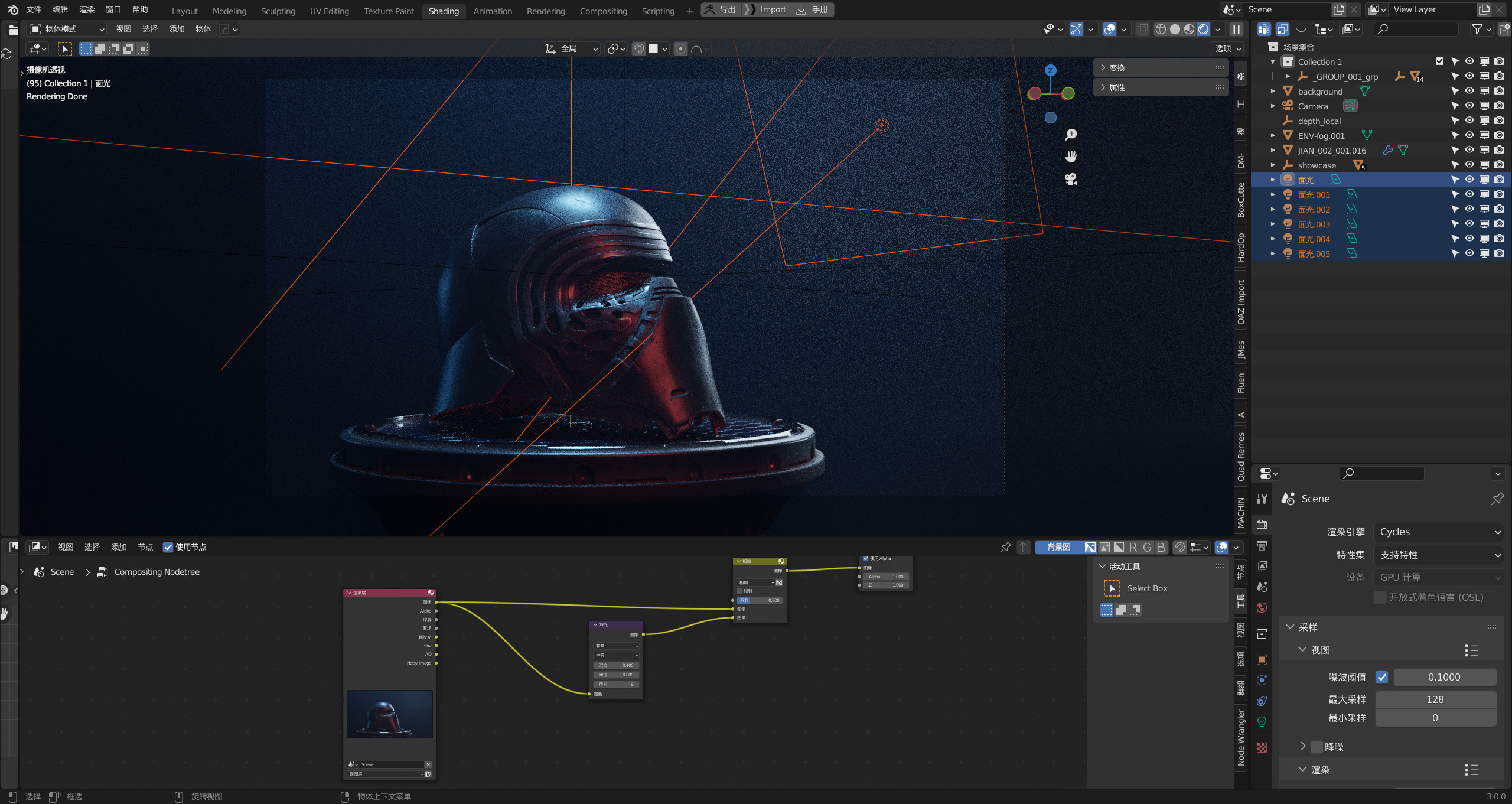Open the Physics properties tab
1512x804 pixels.
[x=1262, y=681]
